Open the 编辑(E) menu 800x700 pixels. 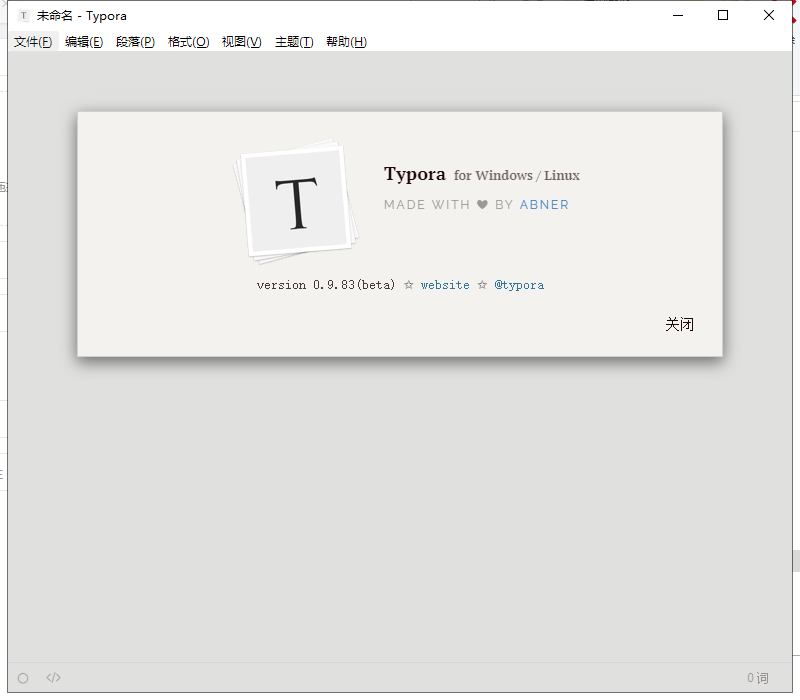(84, 42)
